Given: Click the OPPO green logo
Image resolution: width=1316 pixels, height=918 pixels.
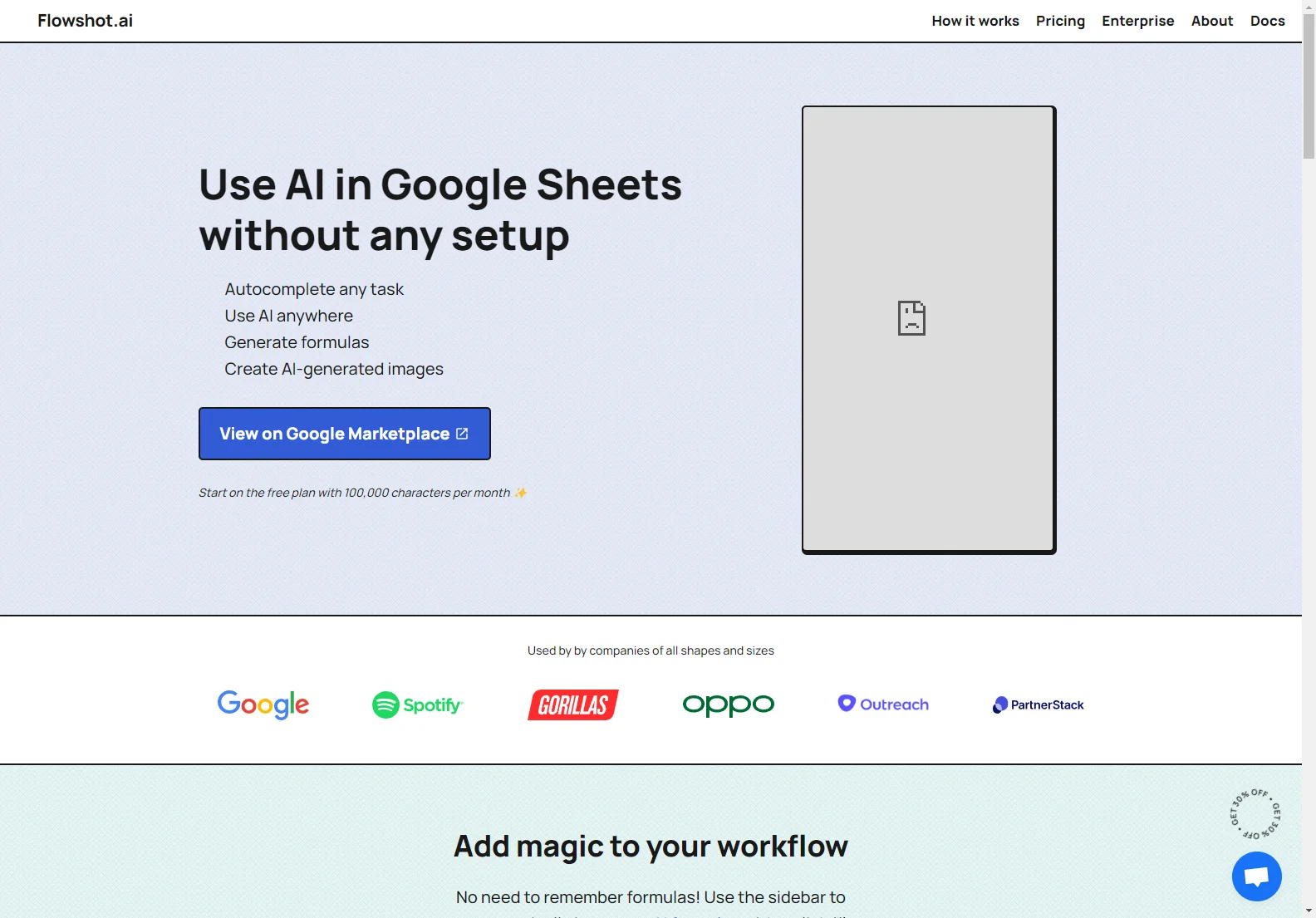Looking at the screenshot, I should click(729, 705).
